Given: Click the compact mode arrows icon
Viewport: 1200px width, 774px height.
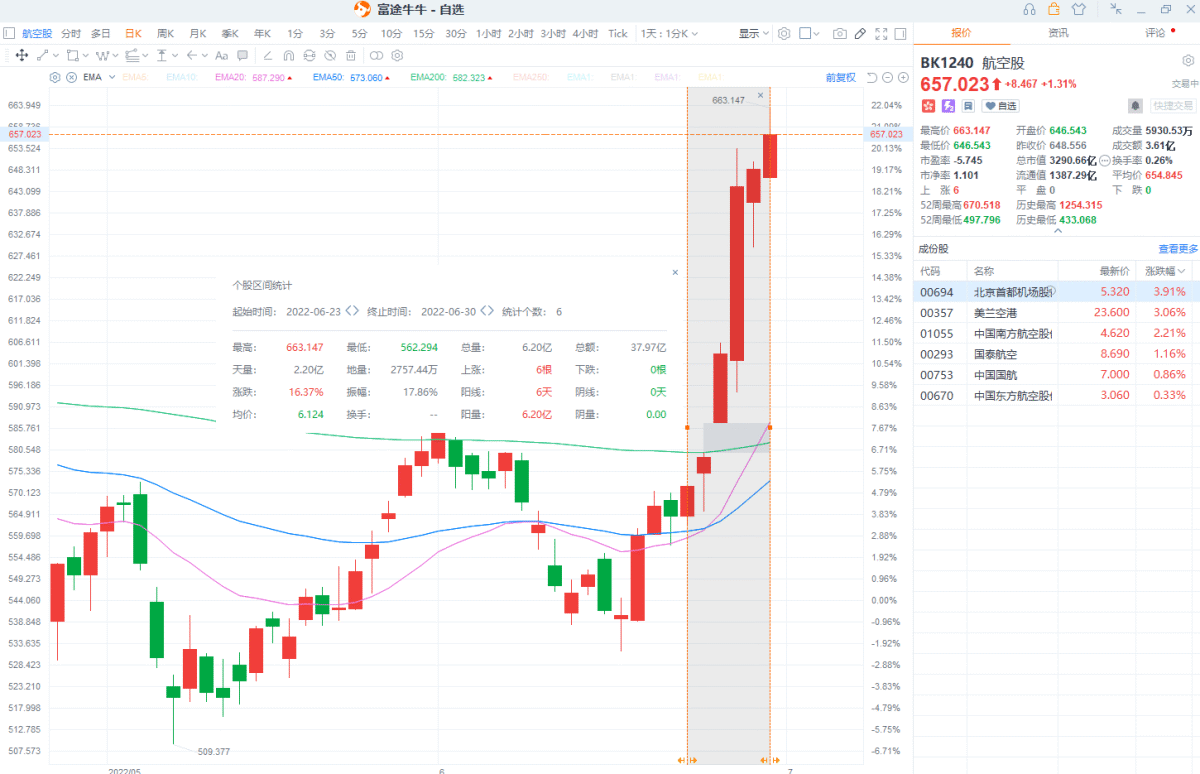Looking at the screenshot, I should [x=1115, y=9].
